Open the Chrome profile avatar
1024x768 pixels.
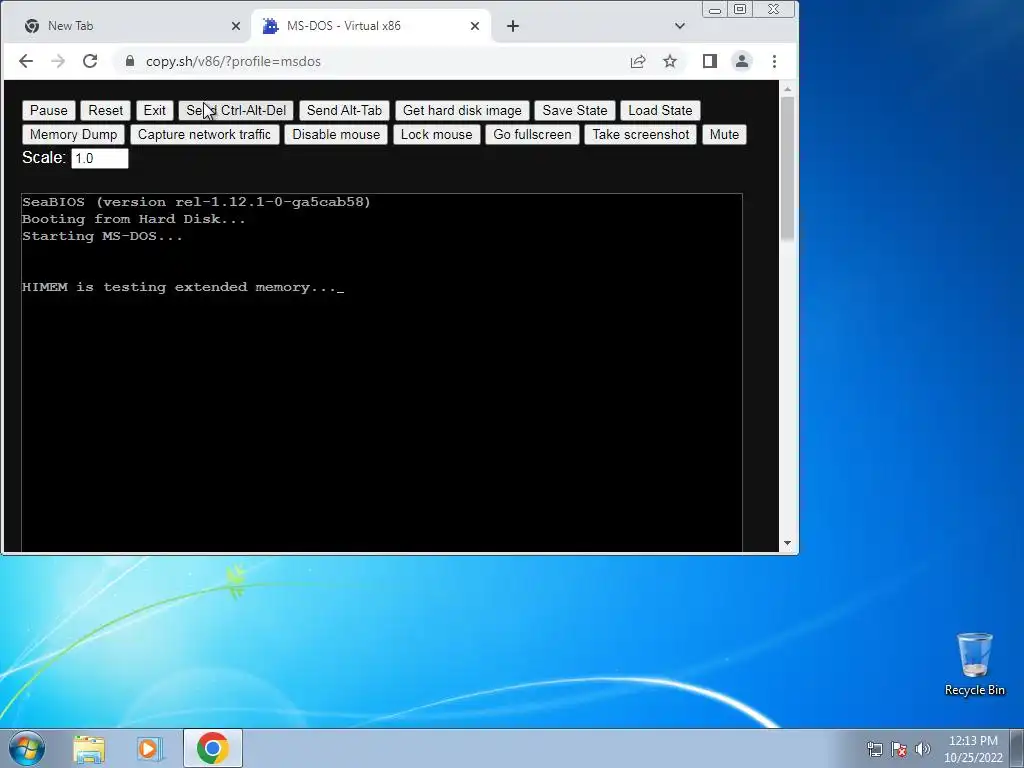[x=742, y=61]
